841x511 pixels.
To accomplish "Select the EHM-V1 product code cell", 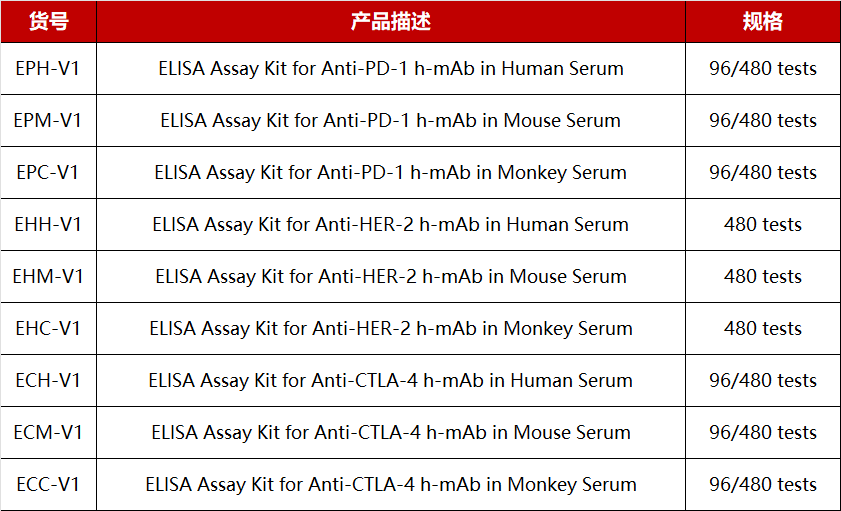I will tap(48, 277).
